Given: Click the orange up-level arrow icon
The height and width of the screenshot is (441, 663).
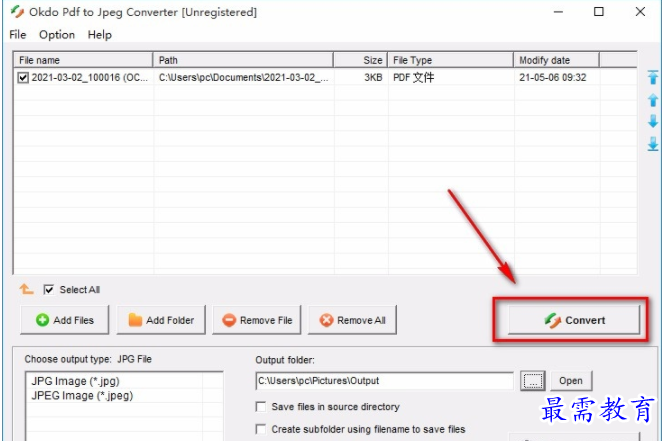Looking at the screenshot, I should [26, 289].
